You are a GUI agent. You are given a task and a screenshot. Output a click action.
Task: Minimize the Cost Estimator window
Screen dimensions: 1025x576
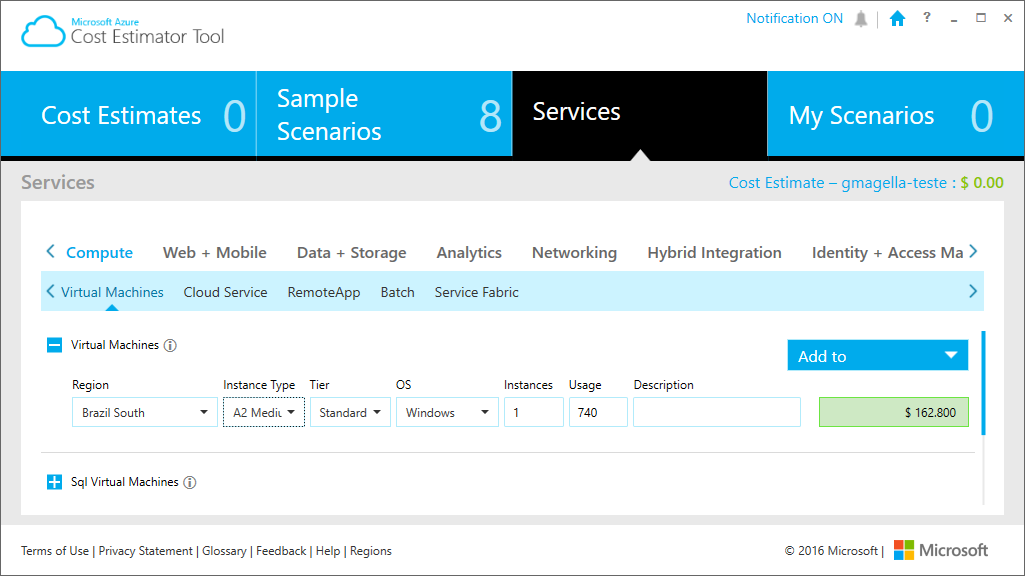[x=954, y=19]
